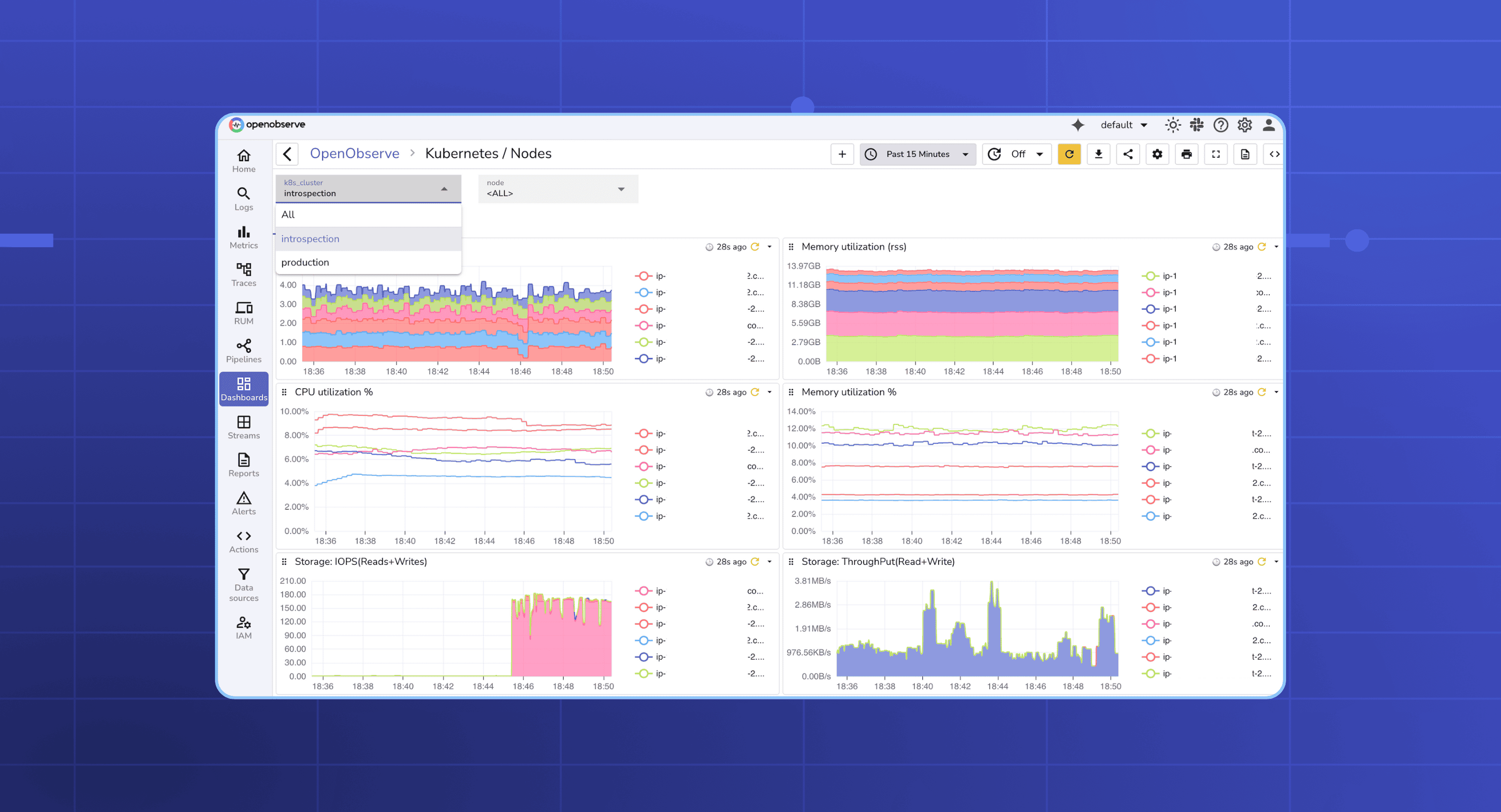
Task: Click the OpenObserve breadcrumb link
Action: pyautogui.click(x=355, y=153)
